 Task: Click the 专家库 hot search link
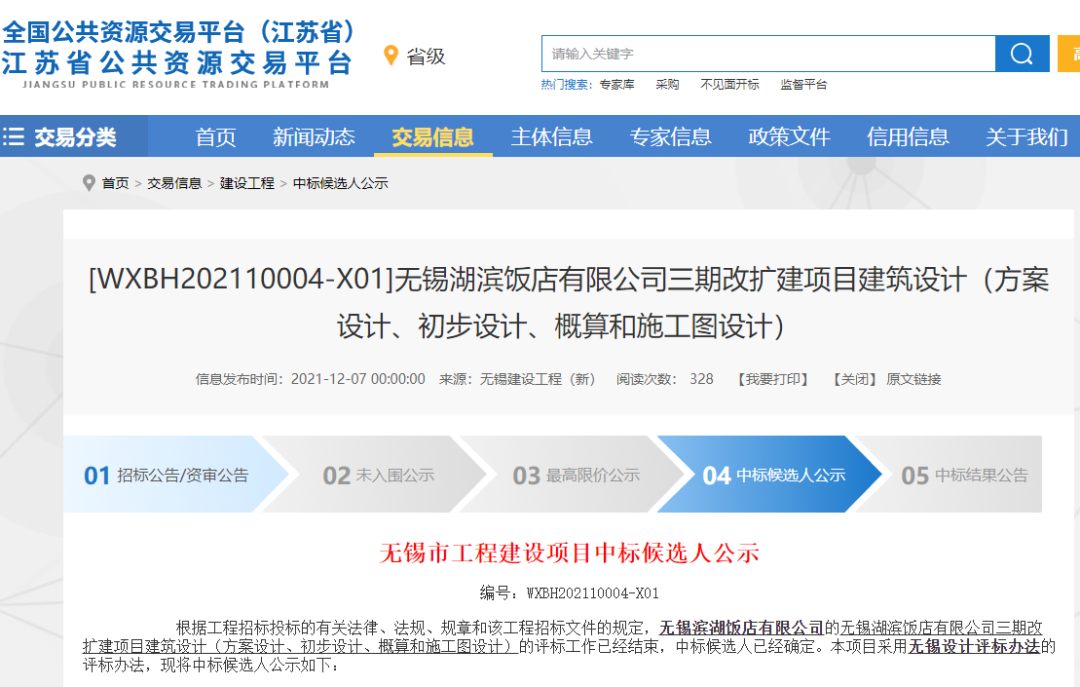617,85
